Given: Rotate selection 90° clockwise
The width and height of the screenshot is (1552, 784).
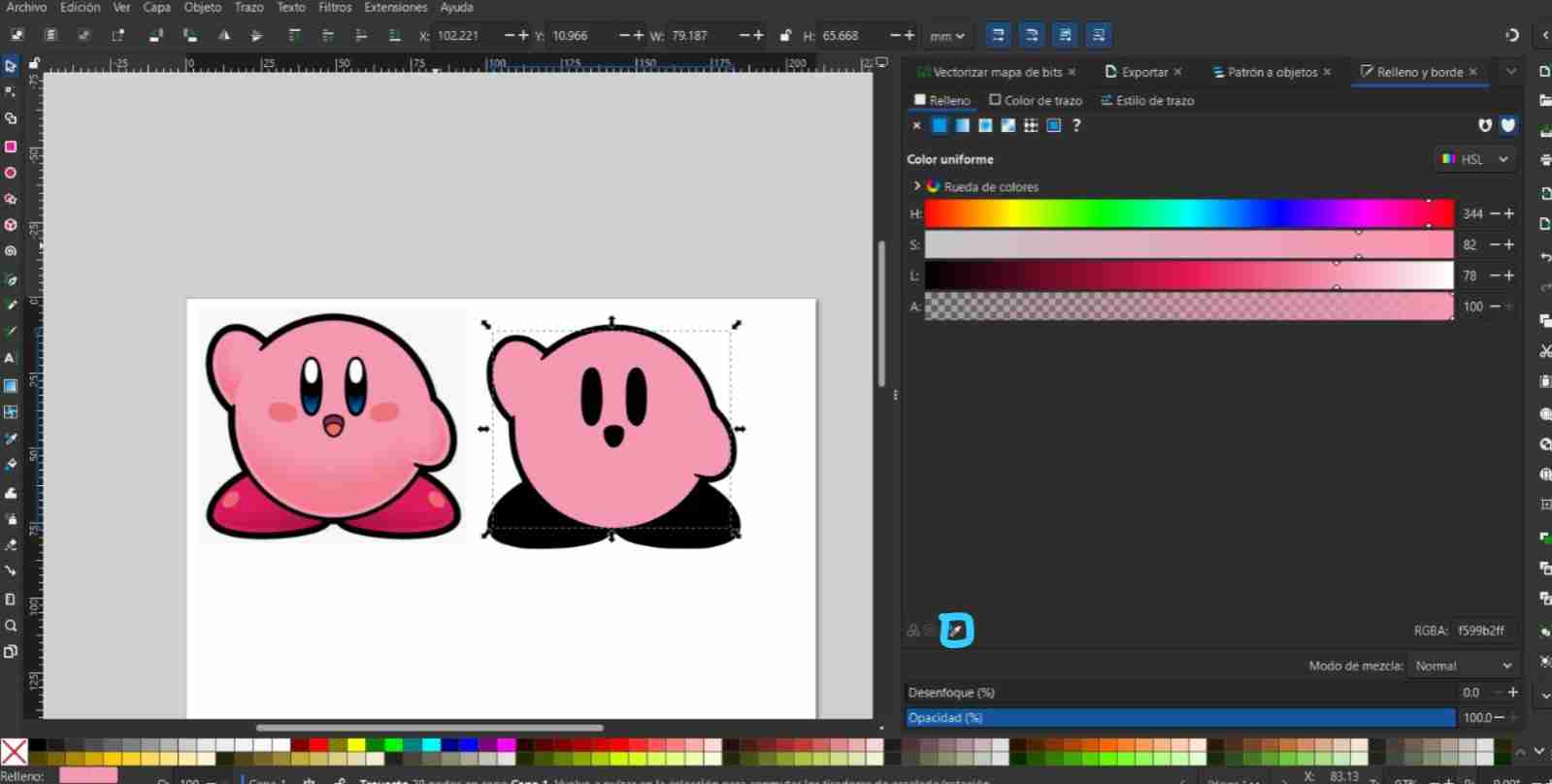Looking at the screenshot, I should pos(190,36).
